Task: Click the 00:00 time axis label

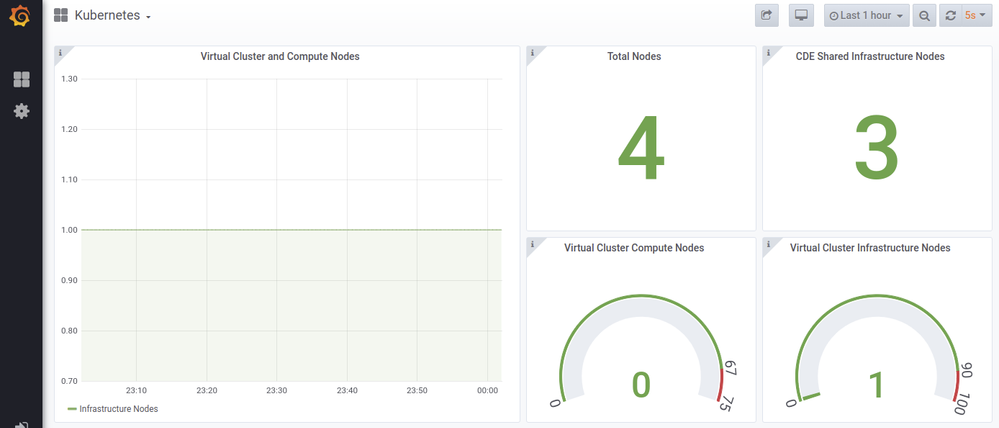Action: (487, 390)
